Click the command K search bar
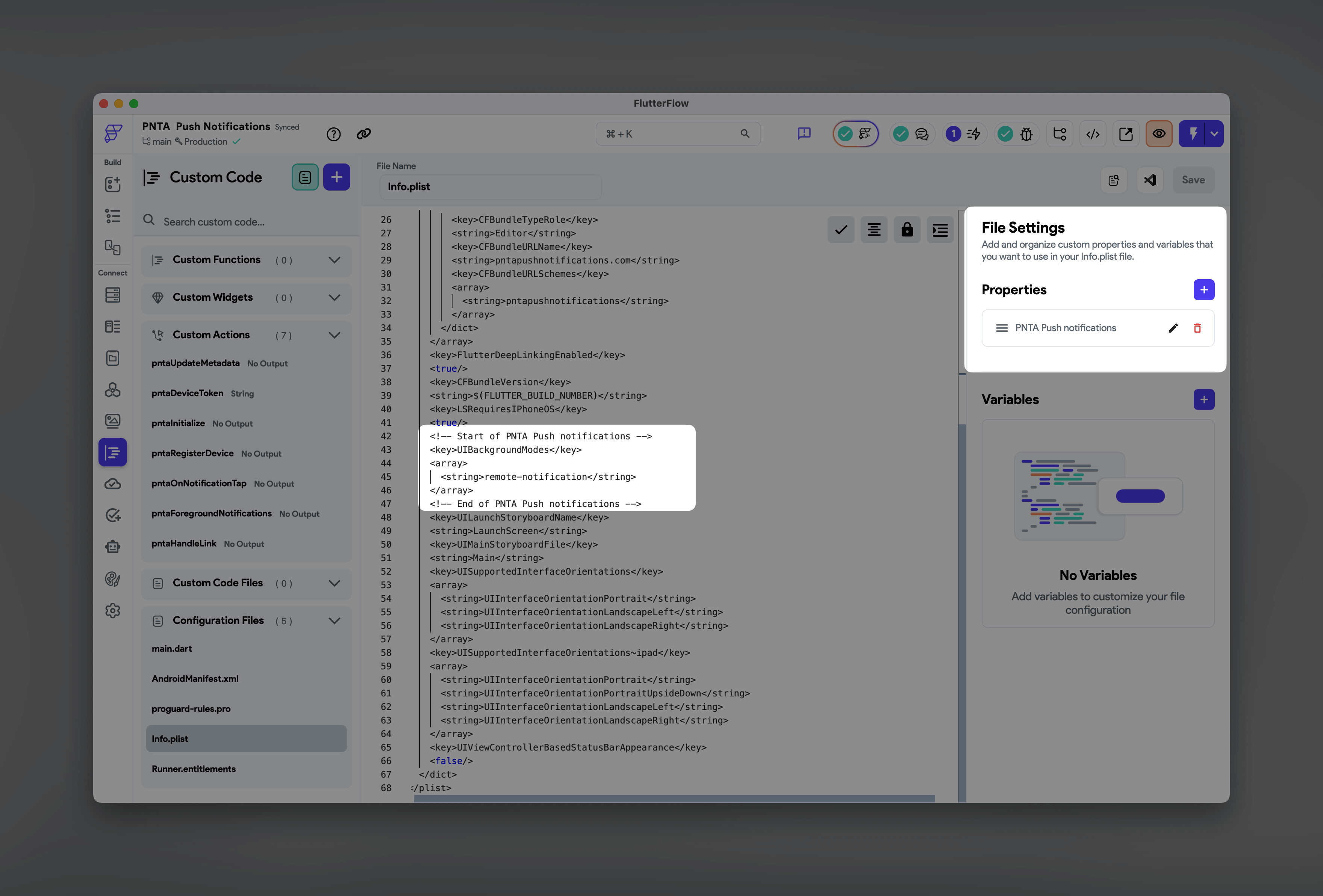Image resolution: width=1323 pixels, height=896 pixels. pyautogui.click(x=677, y=134)
